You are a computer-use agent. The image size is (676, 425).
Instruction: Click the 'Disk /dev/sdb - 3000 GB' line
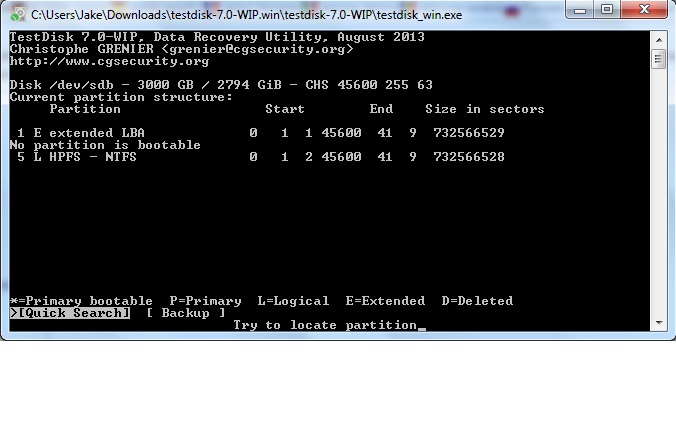[x=221, y=85]
